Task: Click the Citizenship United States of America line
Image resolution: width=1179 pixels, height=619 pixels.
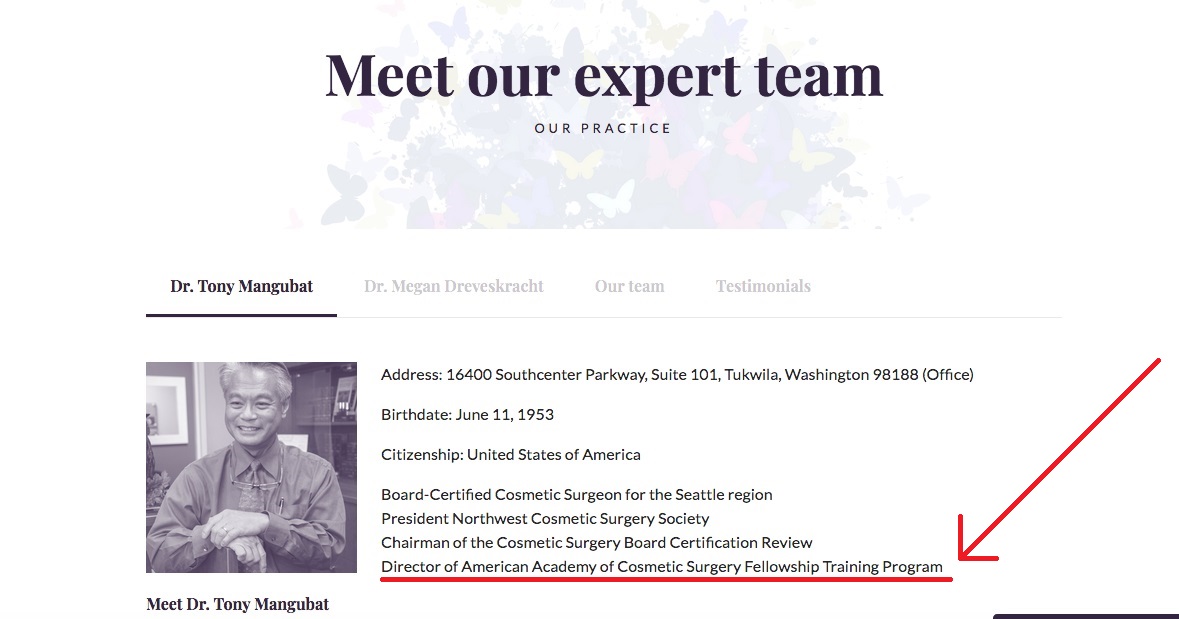Action: point(511,454)
